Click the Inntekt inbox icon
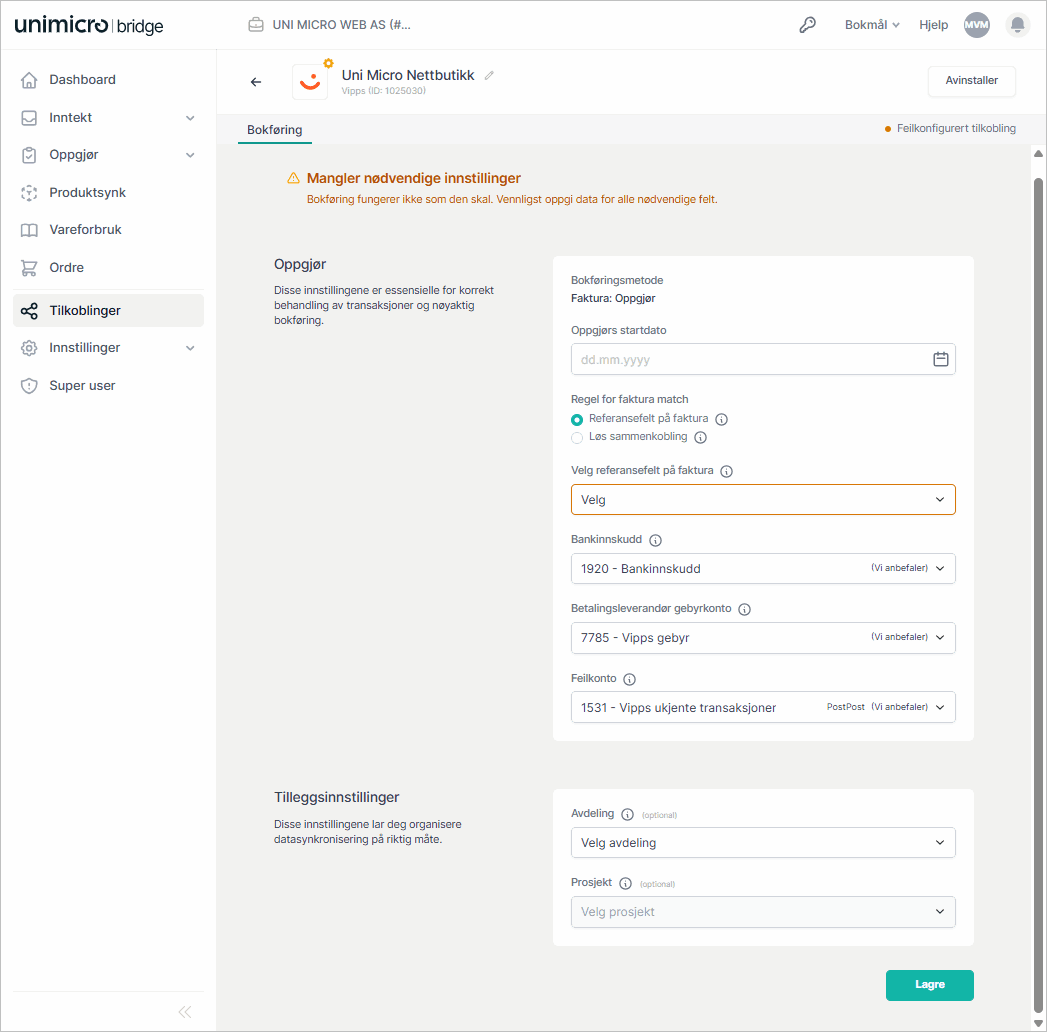 tap(29, 118)
